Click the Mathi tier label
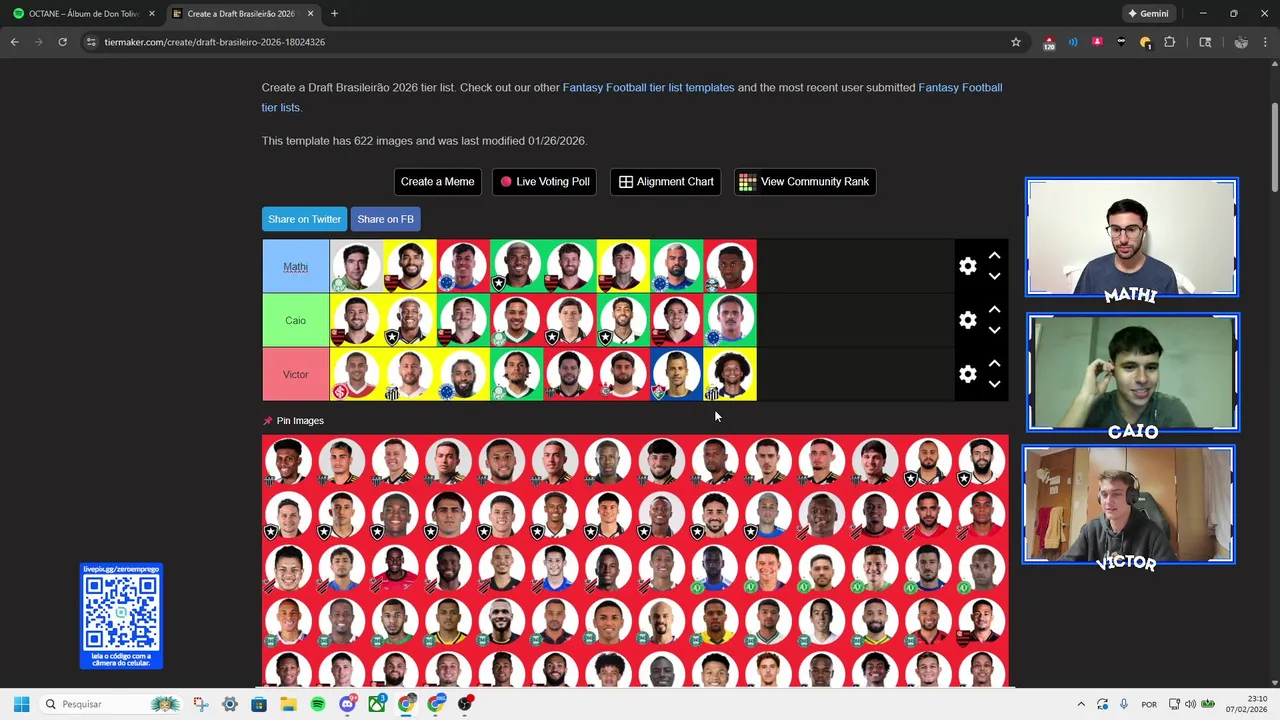This screenshot has height=720, width=1280. pyautogui.click(x=296, y=266)
